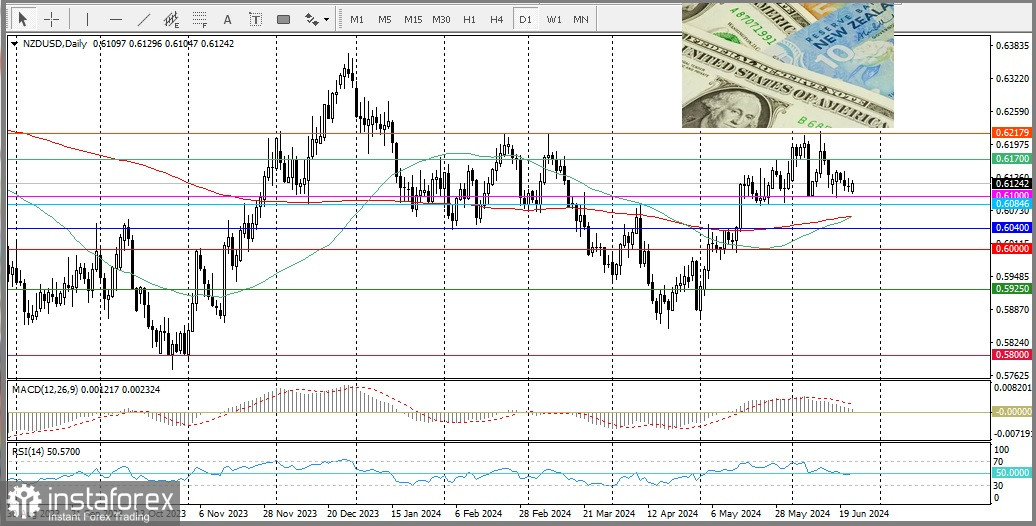1036x526 pixels.
Task: Switch to the M1 timeframe
Action: pos(357,19)
